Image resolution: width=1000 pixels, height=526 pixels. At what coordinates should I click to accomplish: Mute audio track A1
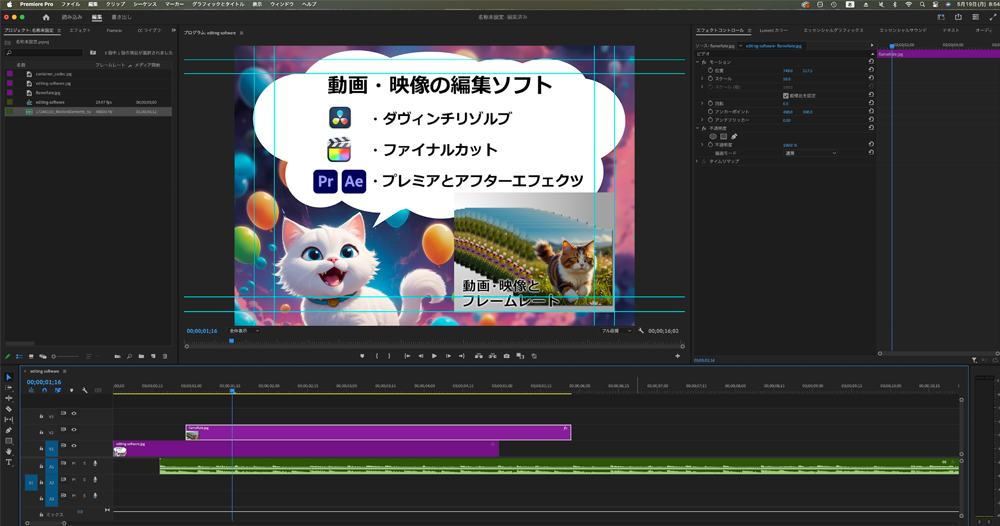pyautogui.click(x=73, y=464)
